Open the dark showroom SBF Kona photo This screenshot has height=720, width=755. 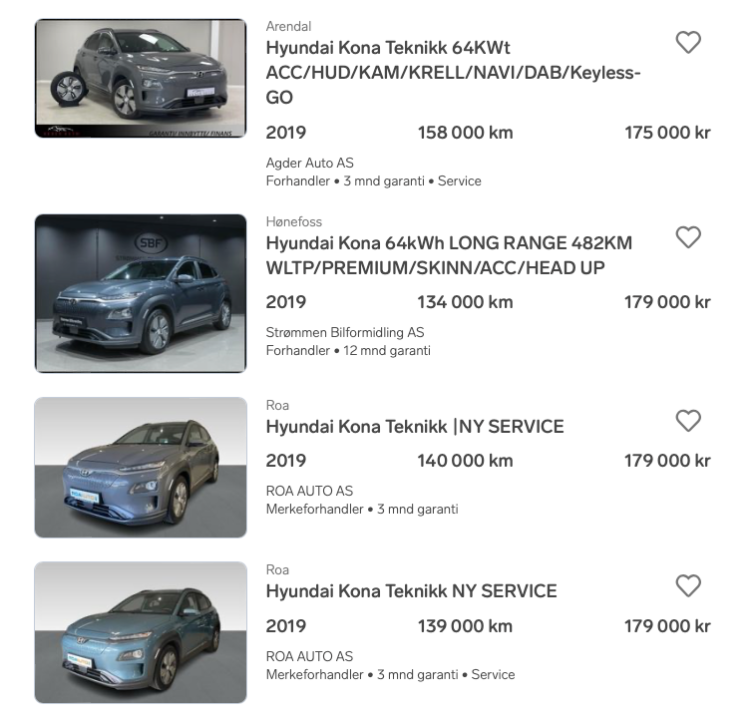(x=140, y=293)
